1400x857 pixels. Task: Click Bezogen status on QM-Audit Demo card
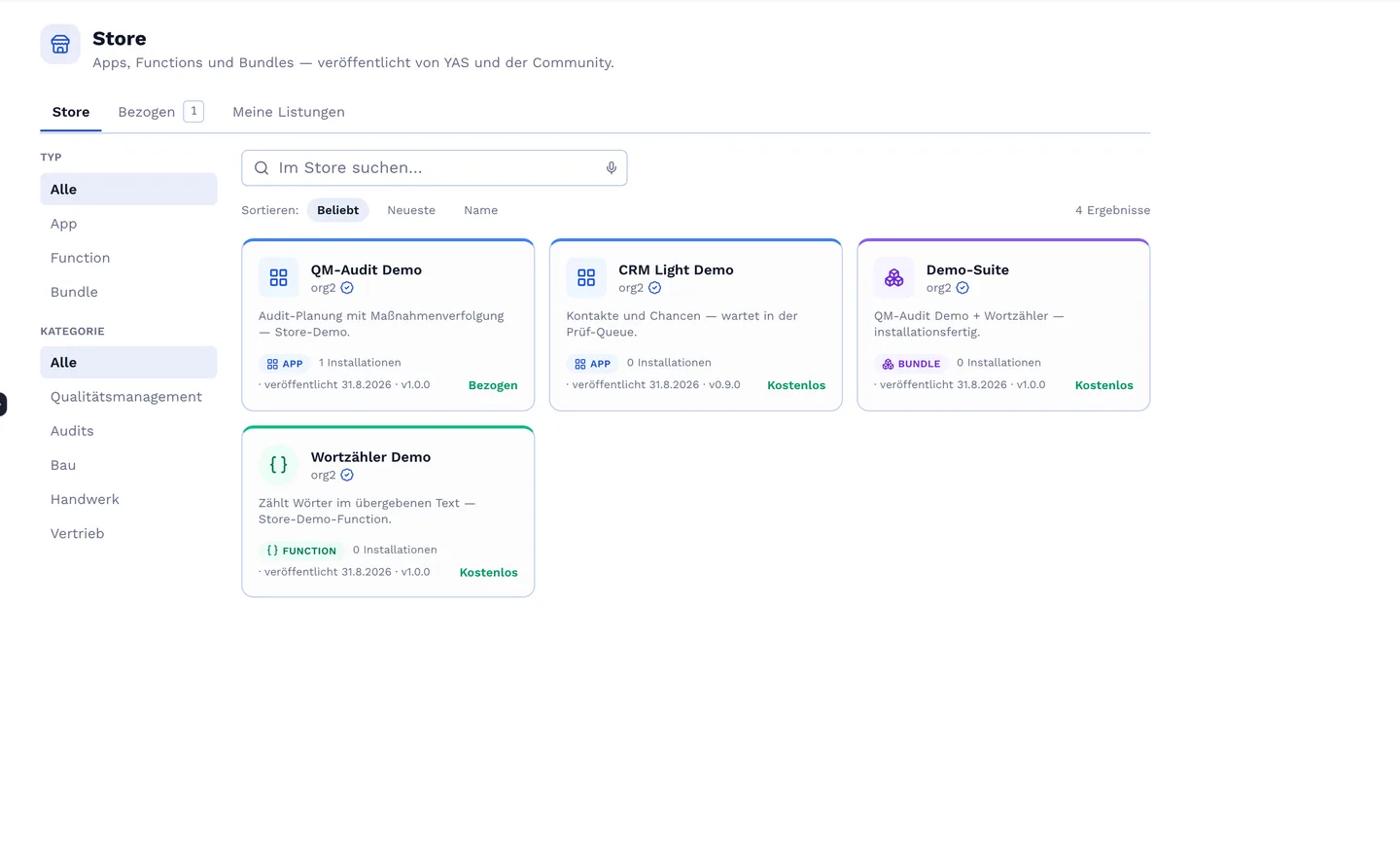tap(493, 385)
